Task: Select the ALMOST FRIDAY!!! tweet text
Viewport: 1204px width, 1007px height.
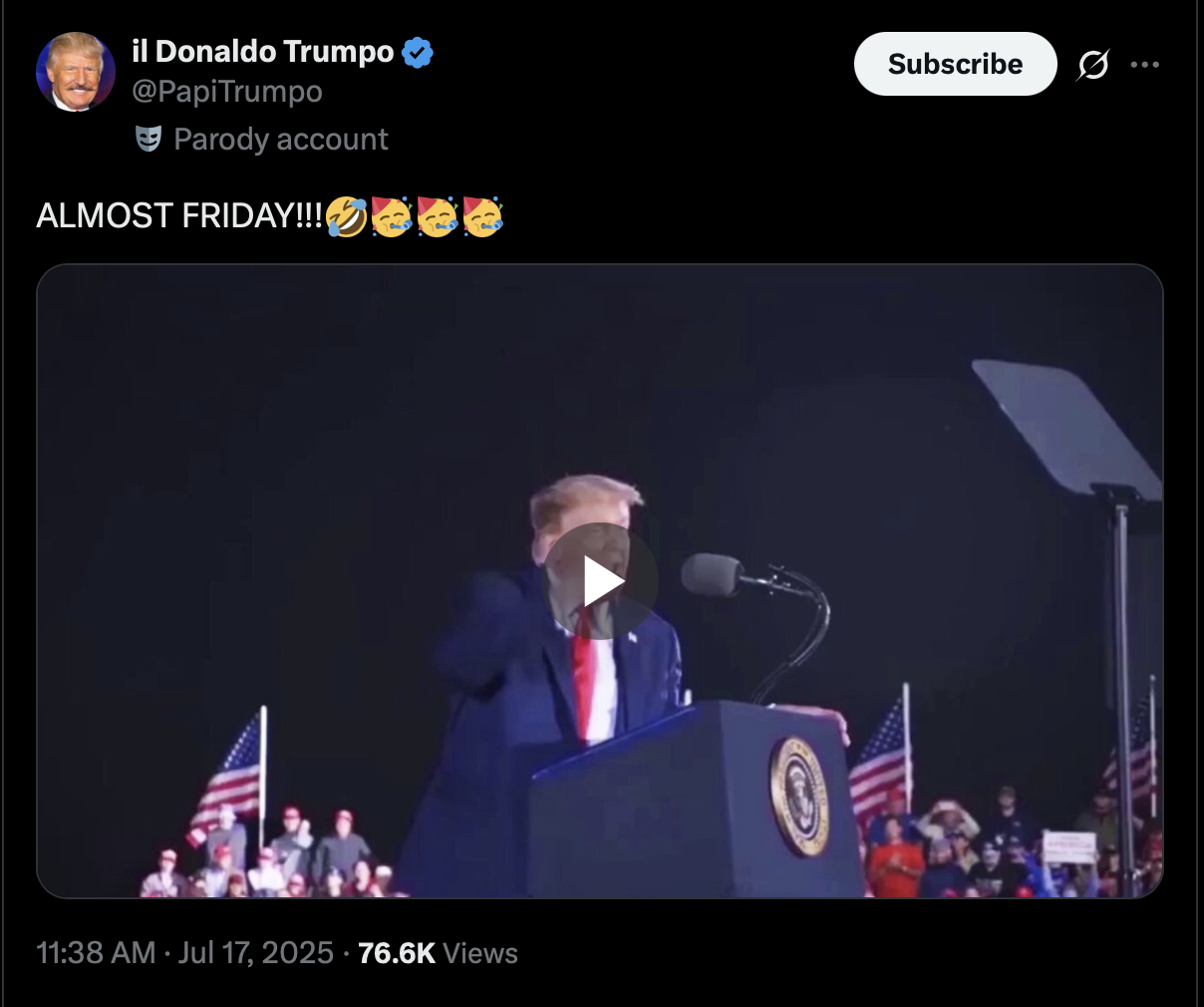Action: pos(179,215)
